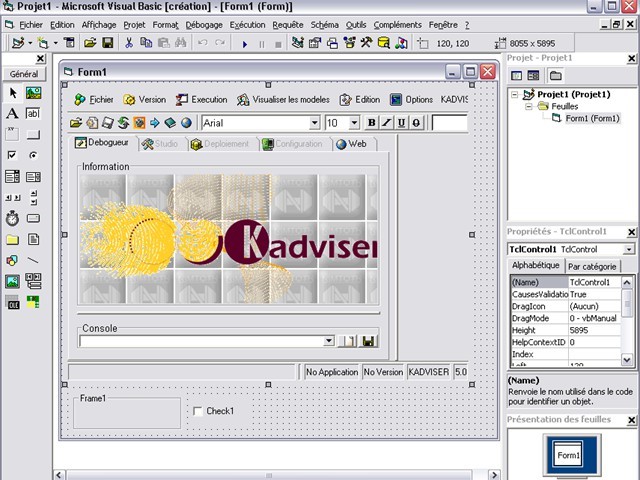
Task: Select the Frame control tool
Action: [13, 134]
